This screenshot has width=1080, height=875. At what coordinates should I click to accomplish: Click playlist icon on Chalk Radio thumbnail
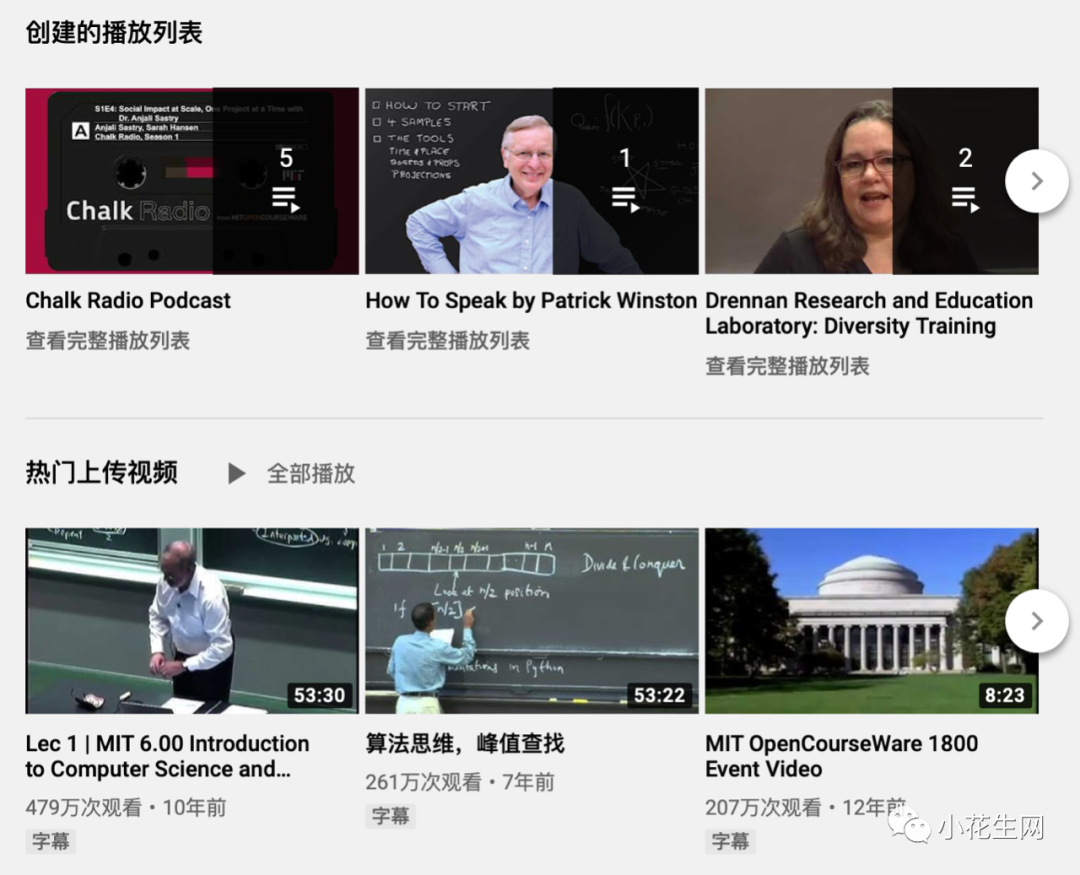point(286,199)
